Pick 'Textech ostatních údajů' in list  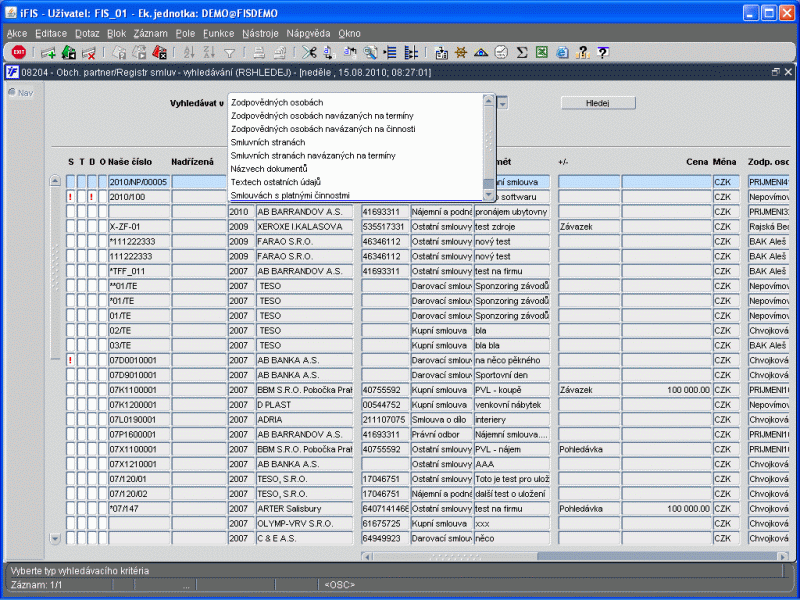click(278, 182)
